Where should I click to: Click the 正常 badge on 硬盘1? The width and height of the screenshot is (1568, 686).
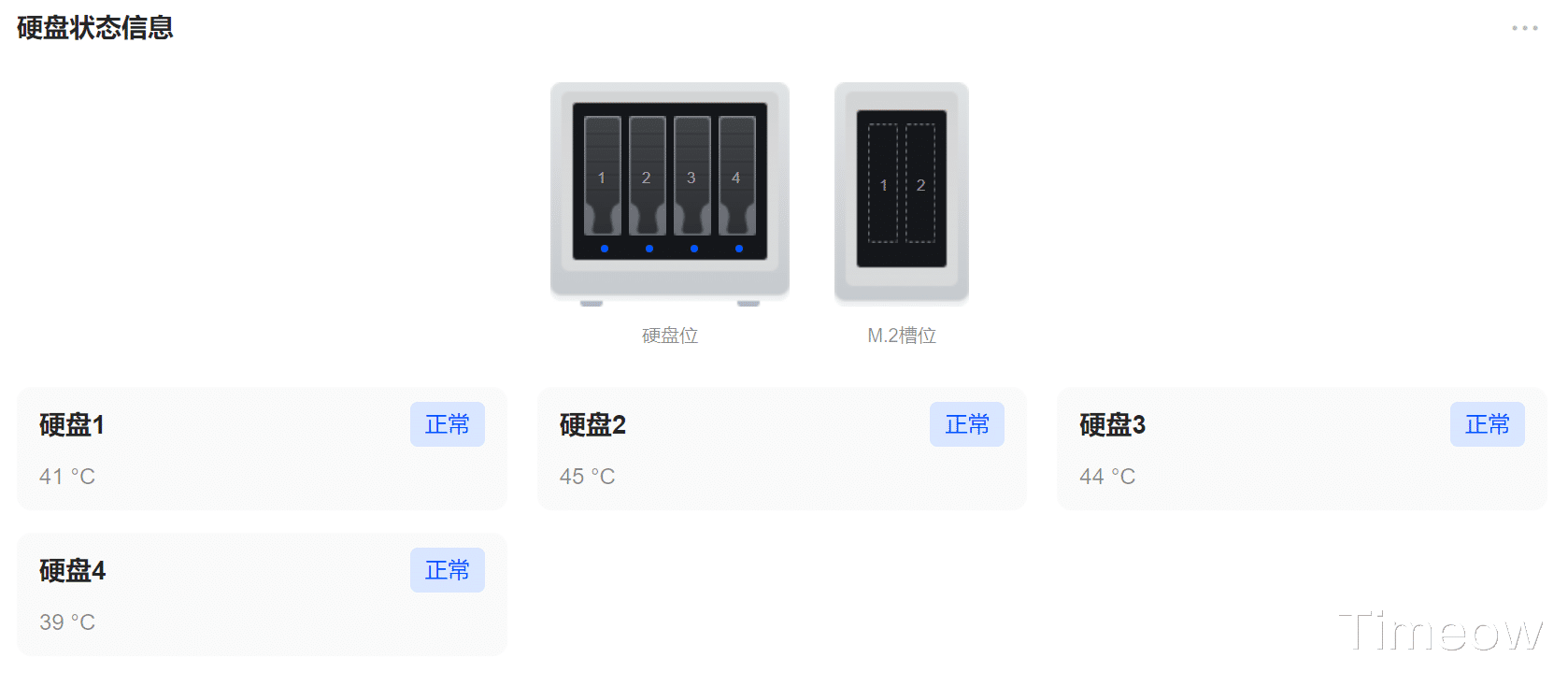coord(448,424)
